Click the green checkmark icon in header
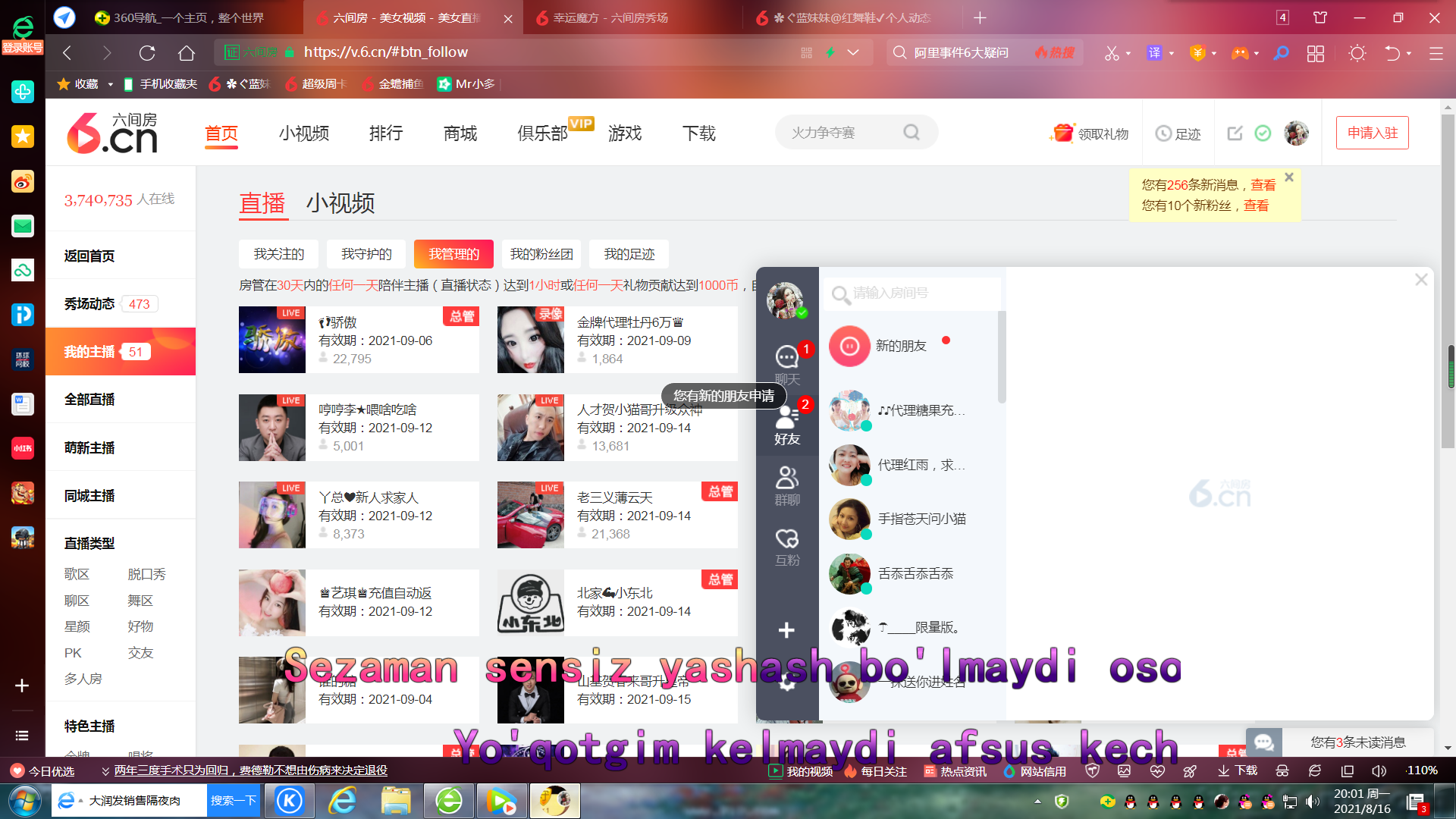This screenshot has height=819, width=1456. tap(1263, 133)
